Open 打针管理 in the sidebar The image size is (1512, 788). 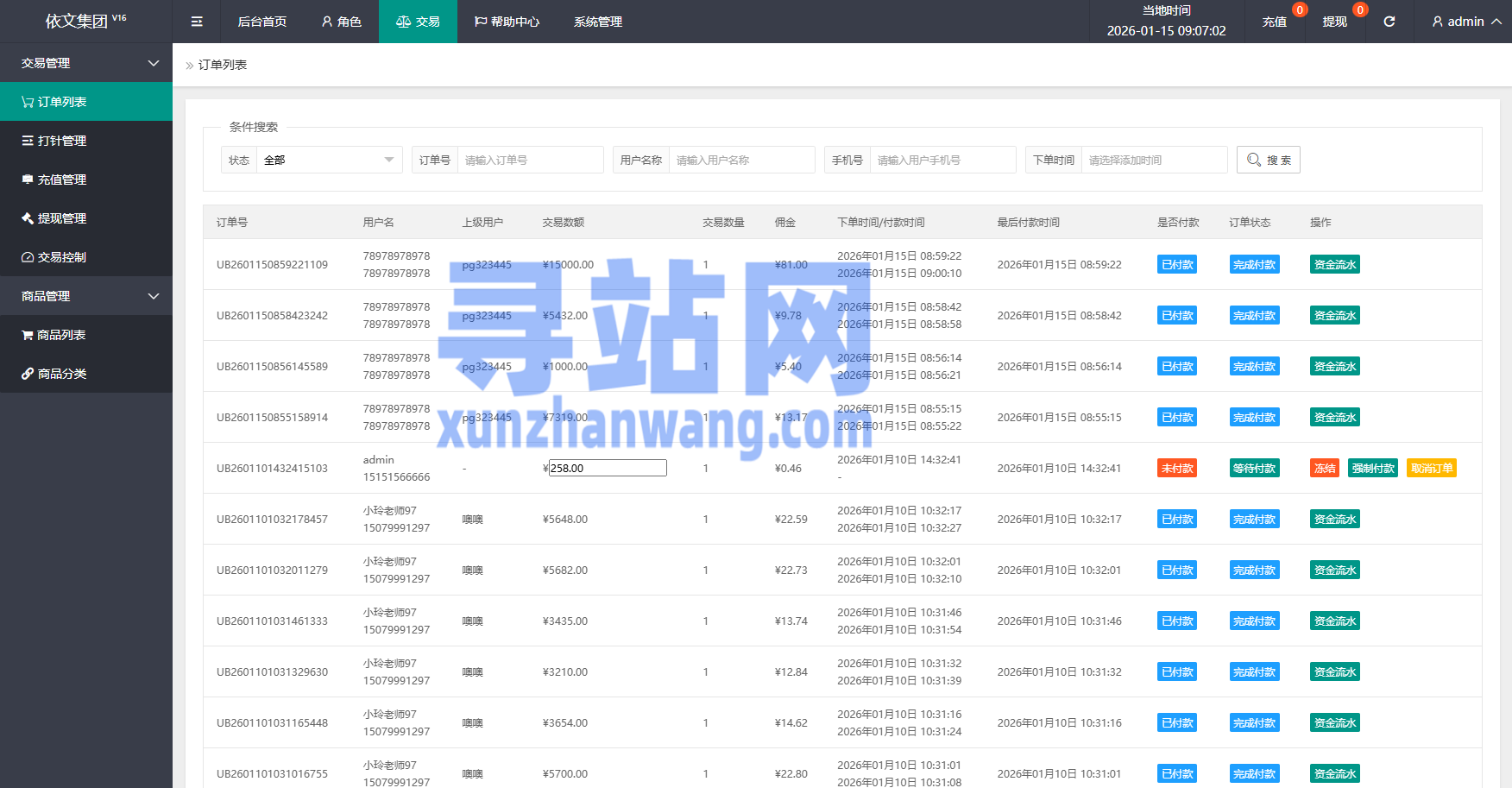pyautogui.click(x=61, y=141)
